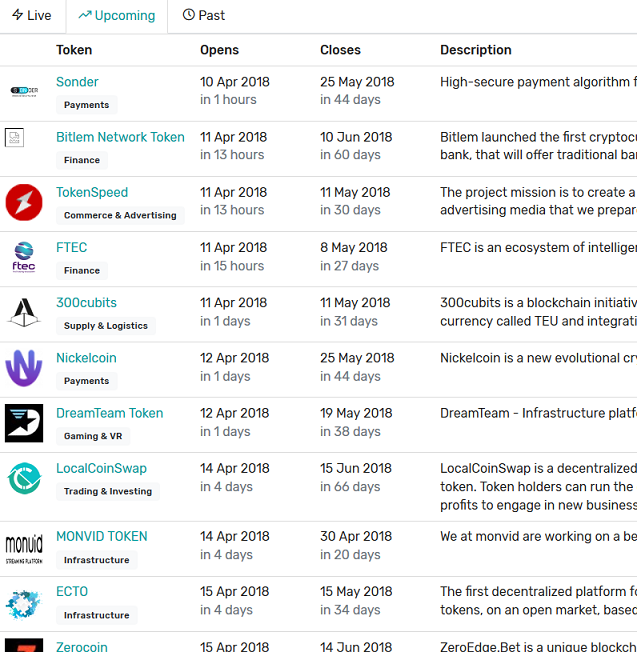Click FTEC's close date 8 May 2018
Viewport: 637px width, 652px height.
(353, 247)
